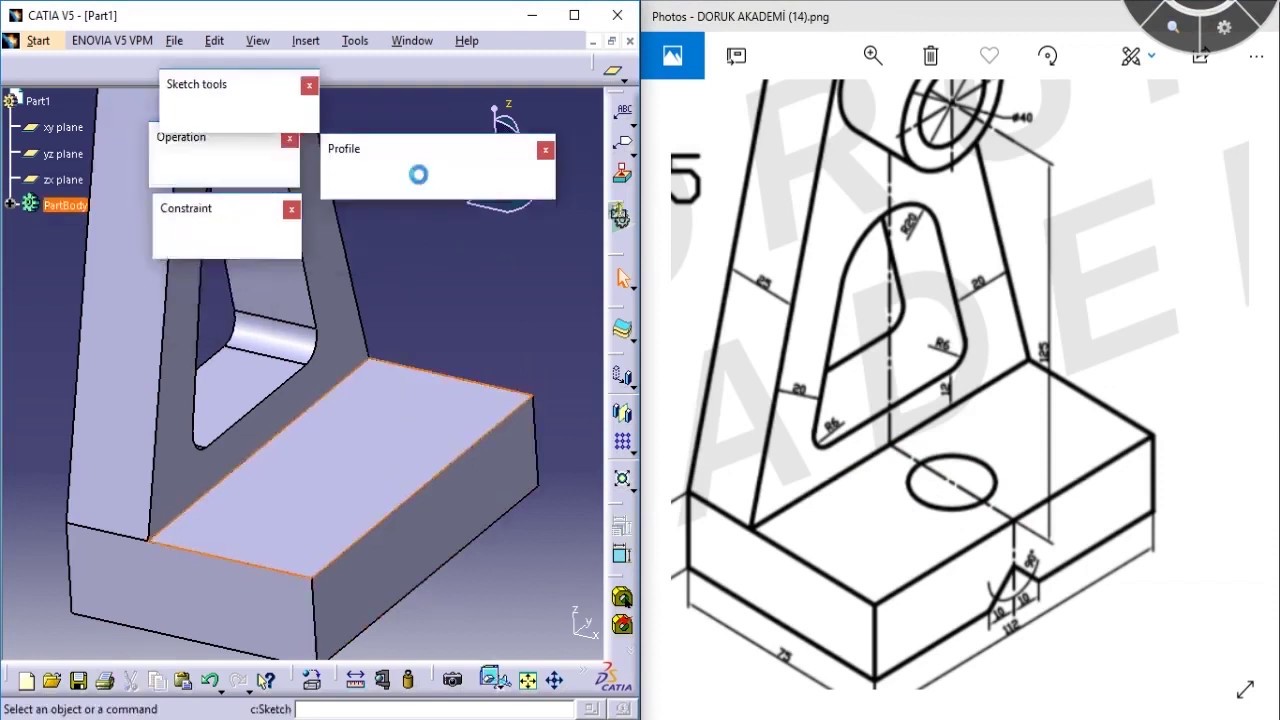Close the Sketch tools floating toolbar
The width and height of the screenshot is (1280, 720).
click(x=309, y=85)
